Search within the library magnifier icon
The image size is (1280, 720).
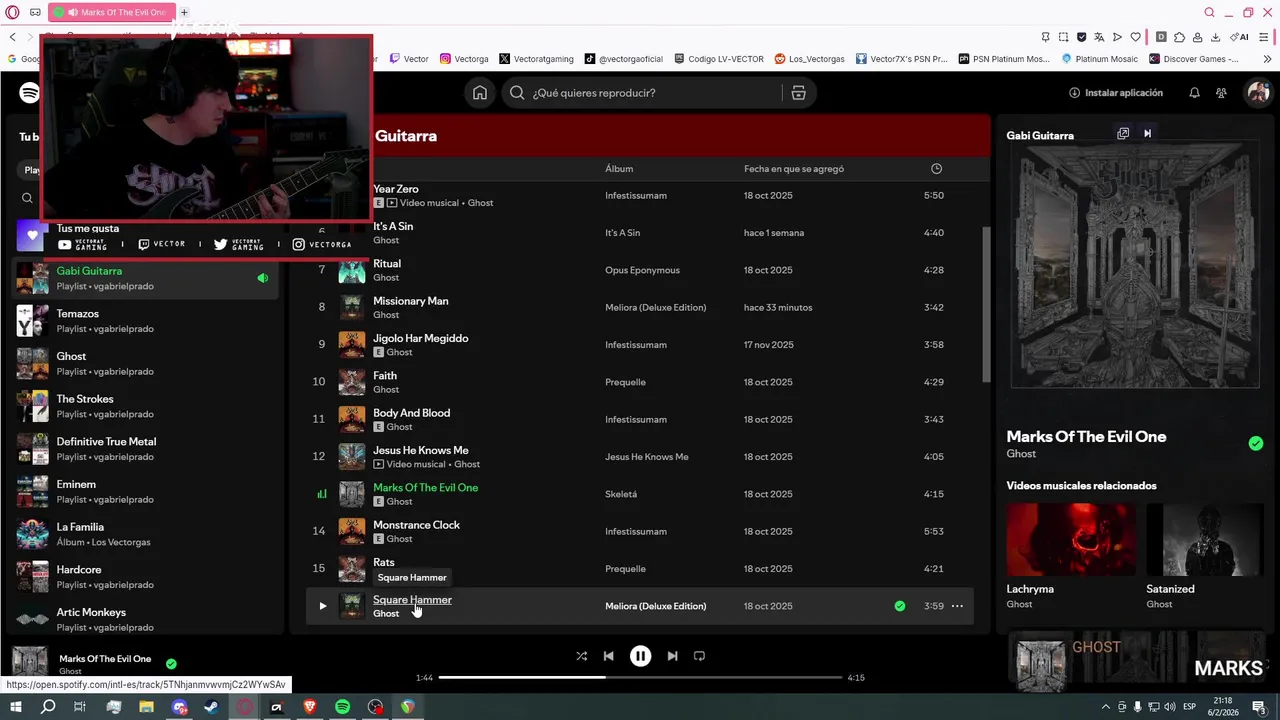pyautogui.click(x=27, y=198)
